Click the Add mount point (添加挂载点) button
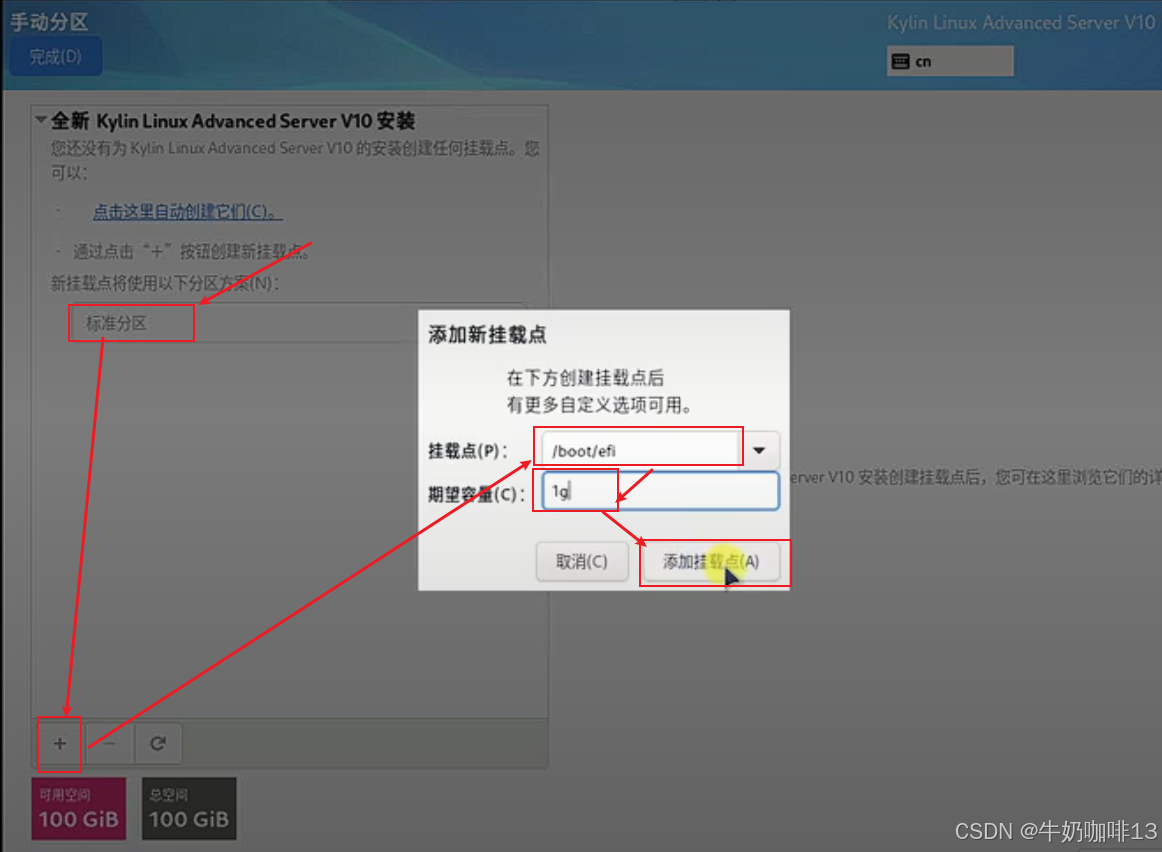The image size is (1162, 852). coord(711,562)
